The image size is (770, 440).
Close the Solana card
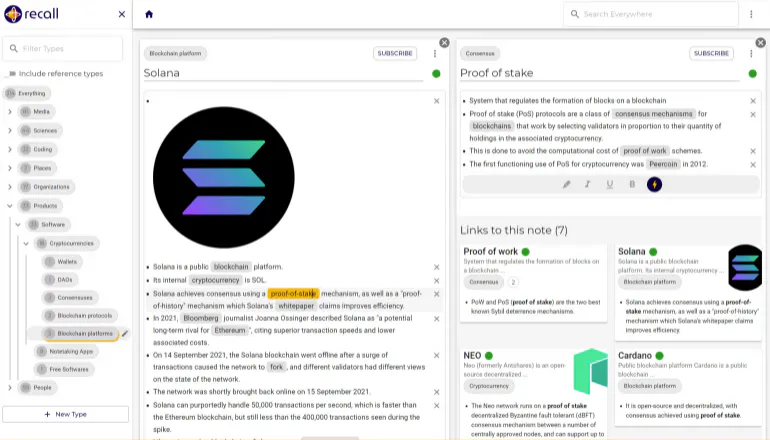[x=444, y=43]
